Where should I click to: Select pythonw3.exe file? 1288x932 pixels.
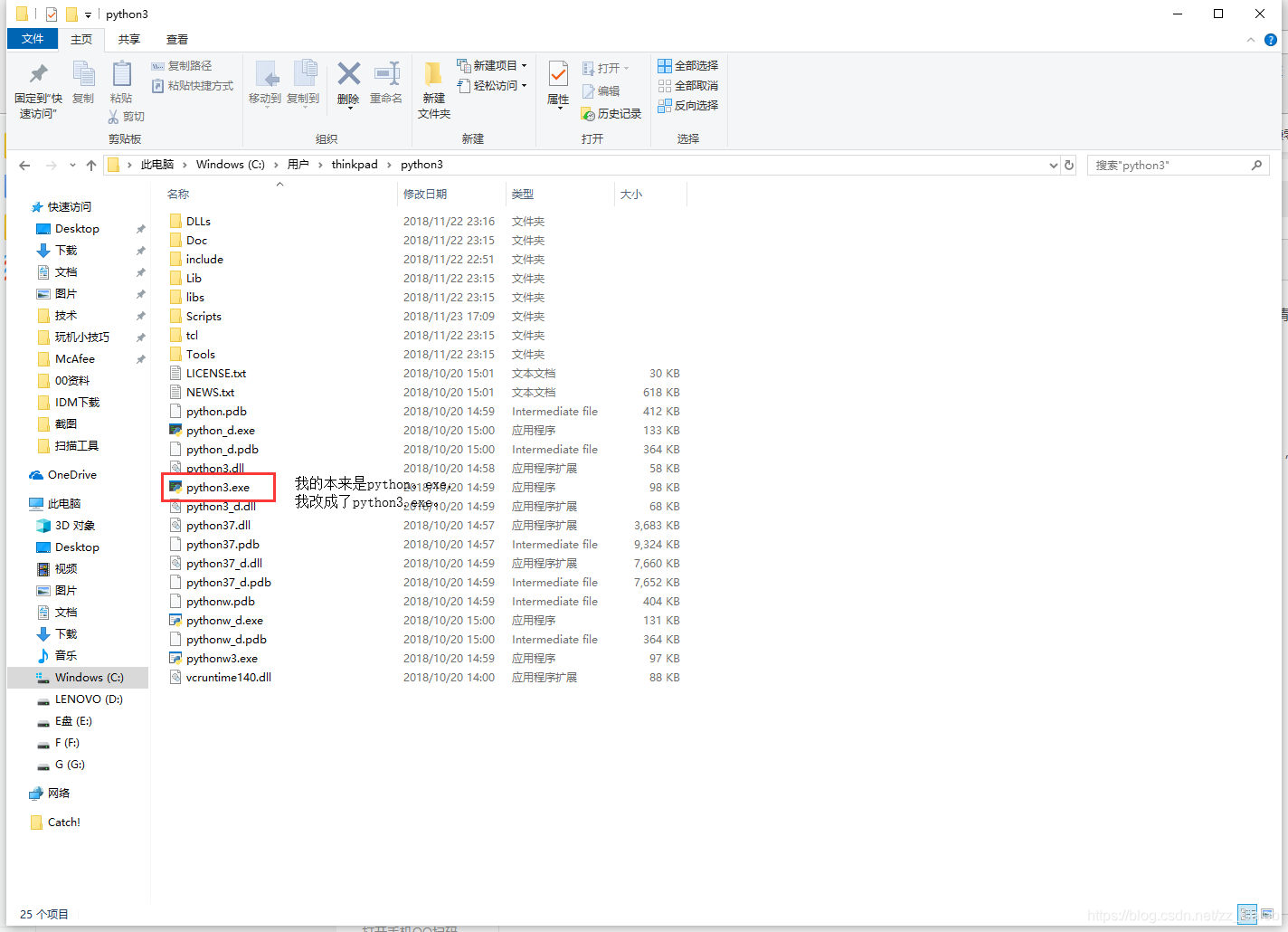pos(222,659)
